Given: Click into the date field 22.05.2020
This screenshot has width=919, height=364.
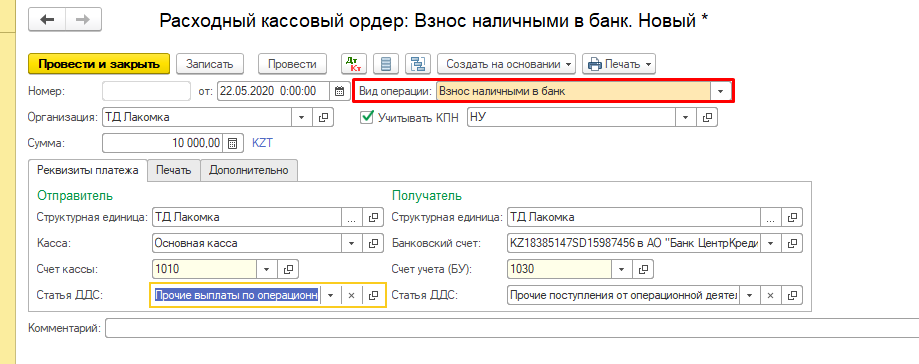Looking at the screenshot, I should pyautogui.click(x=274, y=91).
